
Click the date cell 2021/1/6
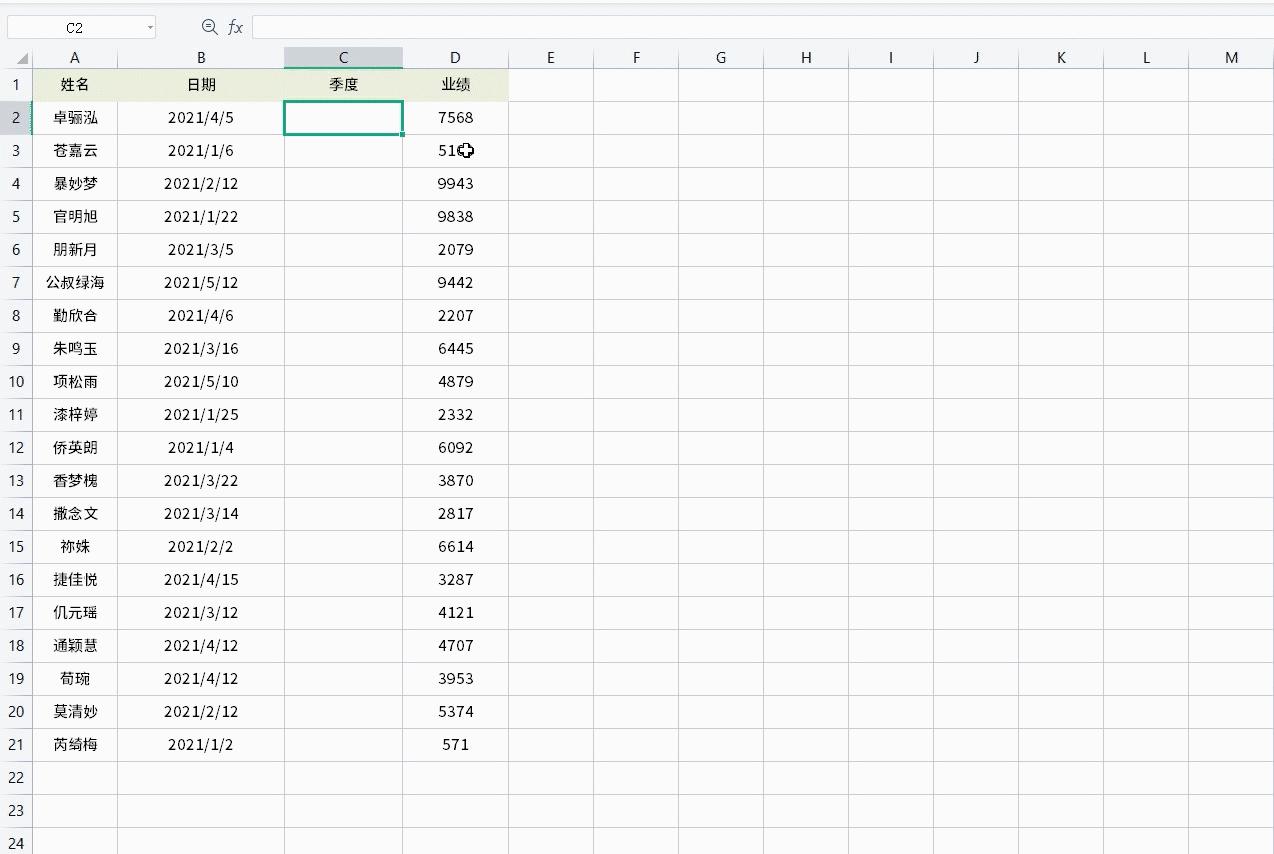coord(201,151)
